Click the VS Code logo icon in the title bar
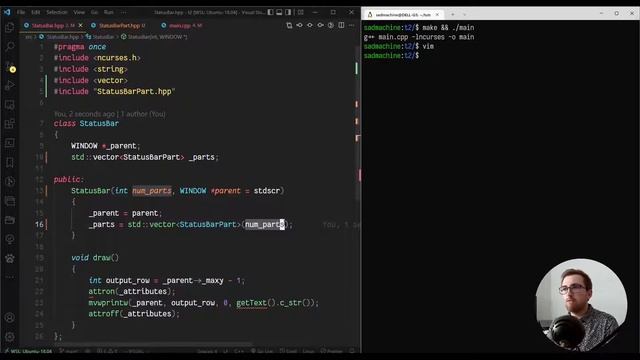 coord(7,12)
